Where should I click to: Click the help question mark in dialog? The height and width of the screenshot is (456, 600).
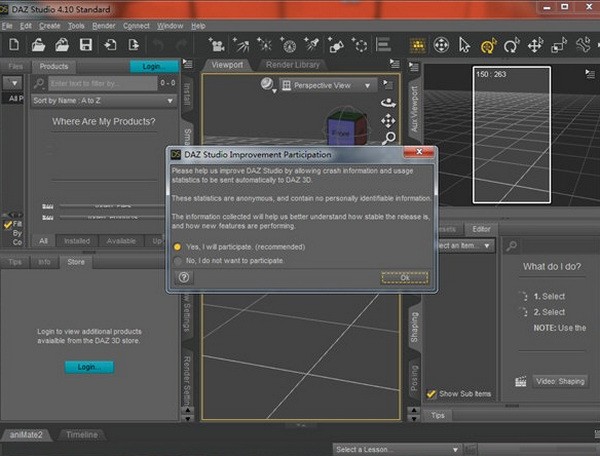pyautogui.click(x=184, y=277)
